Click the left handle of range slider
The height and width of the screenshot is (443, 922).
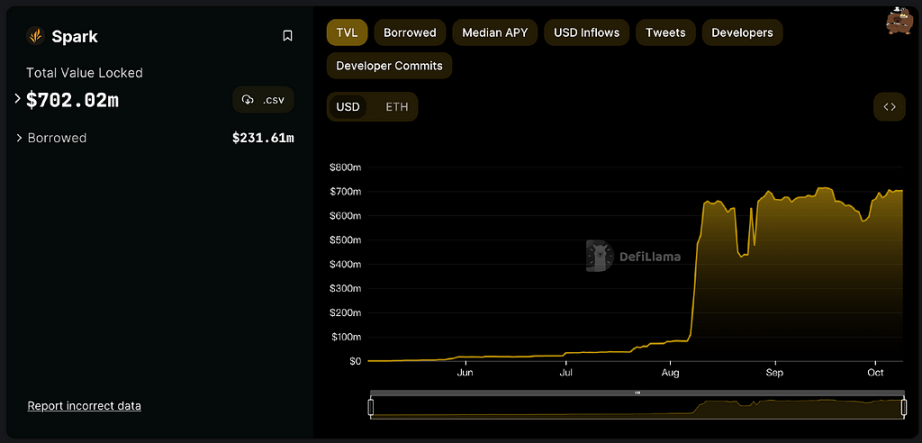371,408
